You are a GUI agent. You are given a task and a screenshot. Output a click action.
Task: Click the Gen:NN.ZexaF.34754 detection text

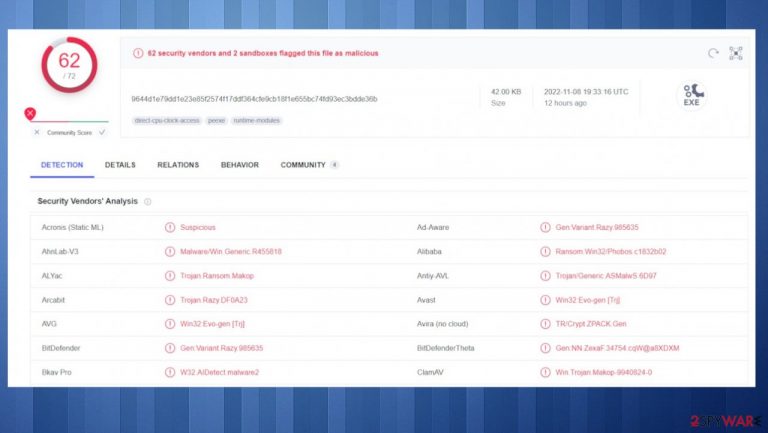click(617, 348)
